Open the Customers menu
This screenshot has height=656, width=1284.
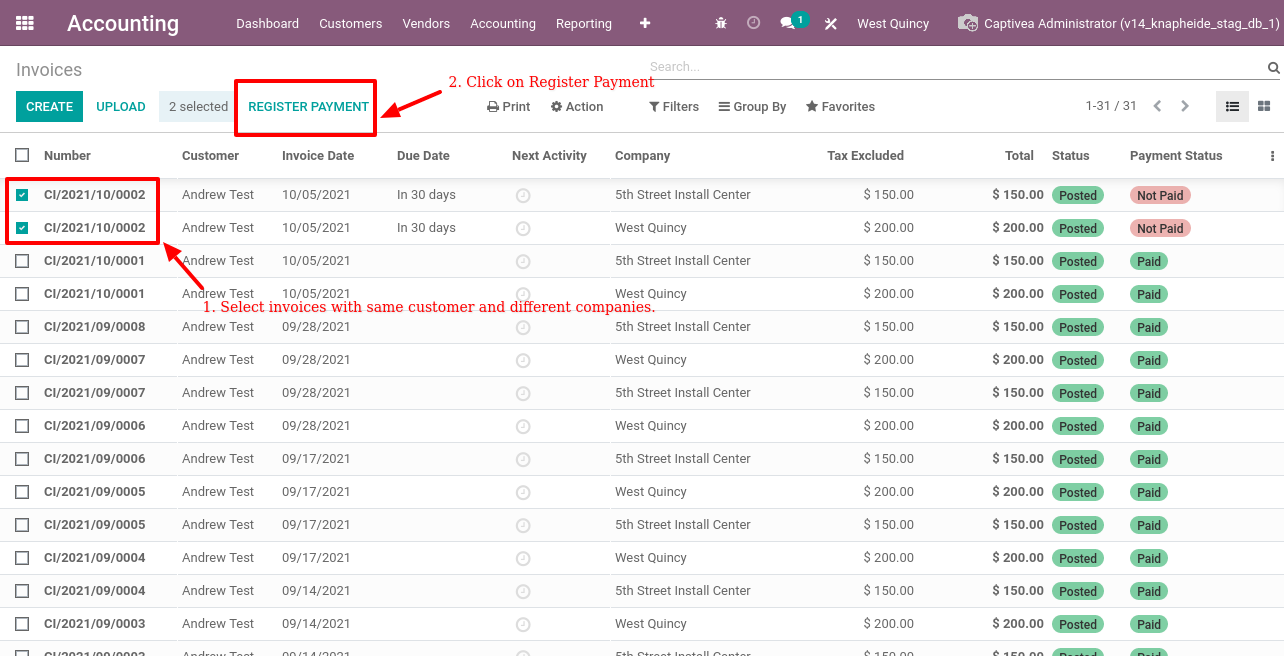(x=351, y=23)
